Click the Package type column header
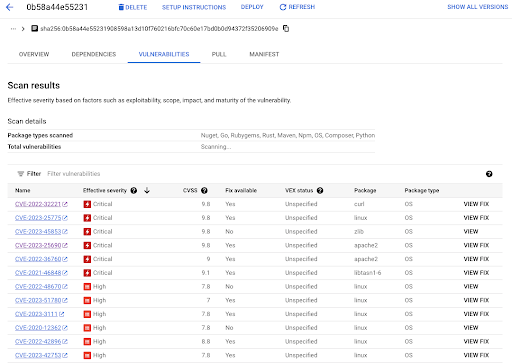Viewport: 512px width, 363px height. pos(422,190)
